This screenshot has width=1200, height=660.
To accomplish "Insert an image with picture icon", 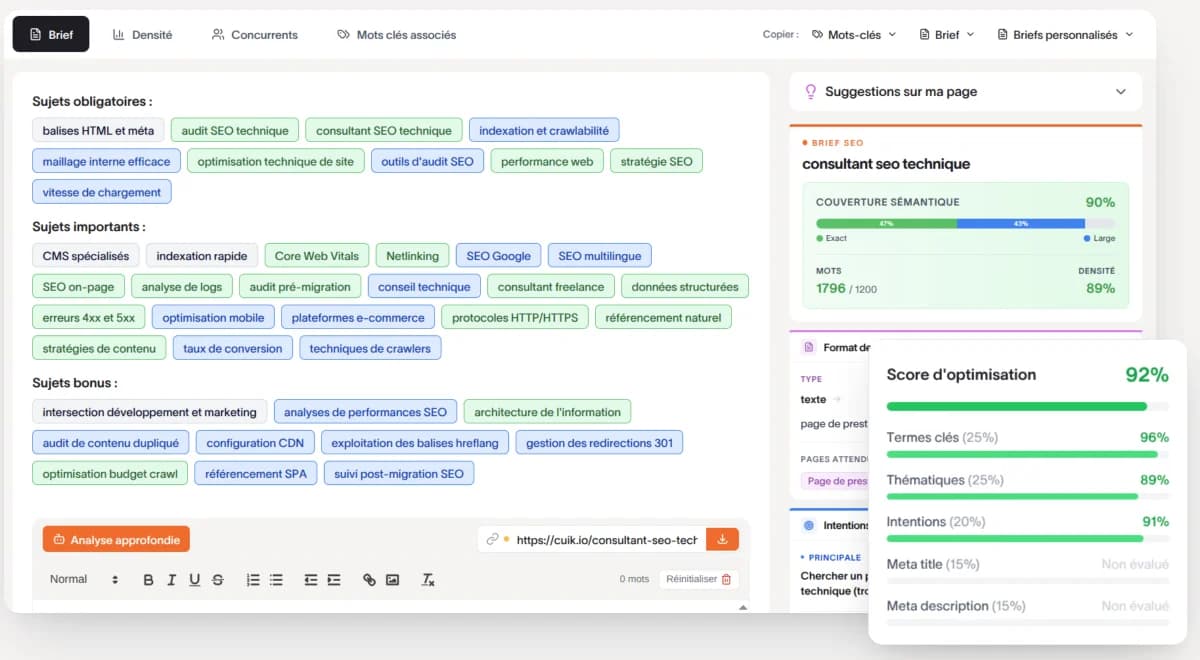I will point(392,579).
